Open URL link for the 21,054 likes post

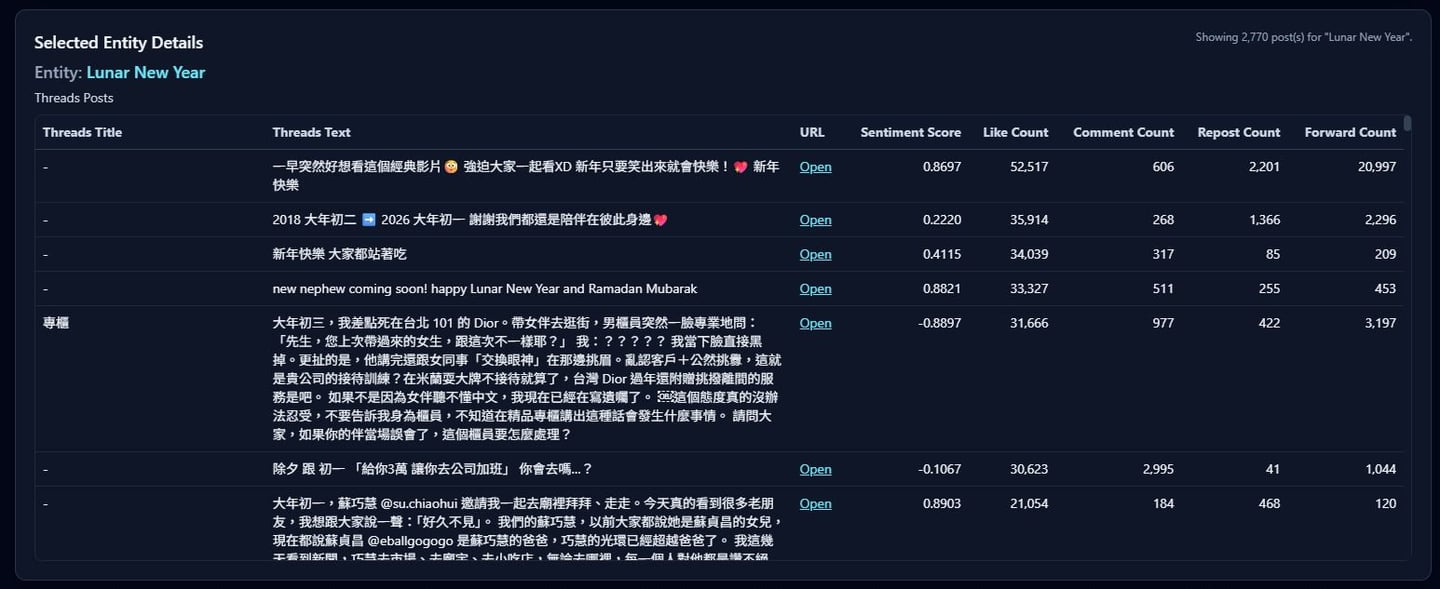tap(815, 504)
